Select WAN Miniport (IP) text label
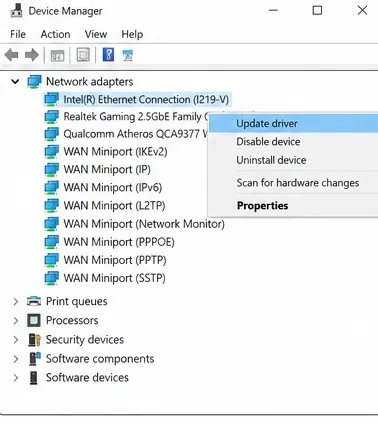This screenshot has width=378, height=423. coord(107,170)
